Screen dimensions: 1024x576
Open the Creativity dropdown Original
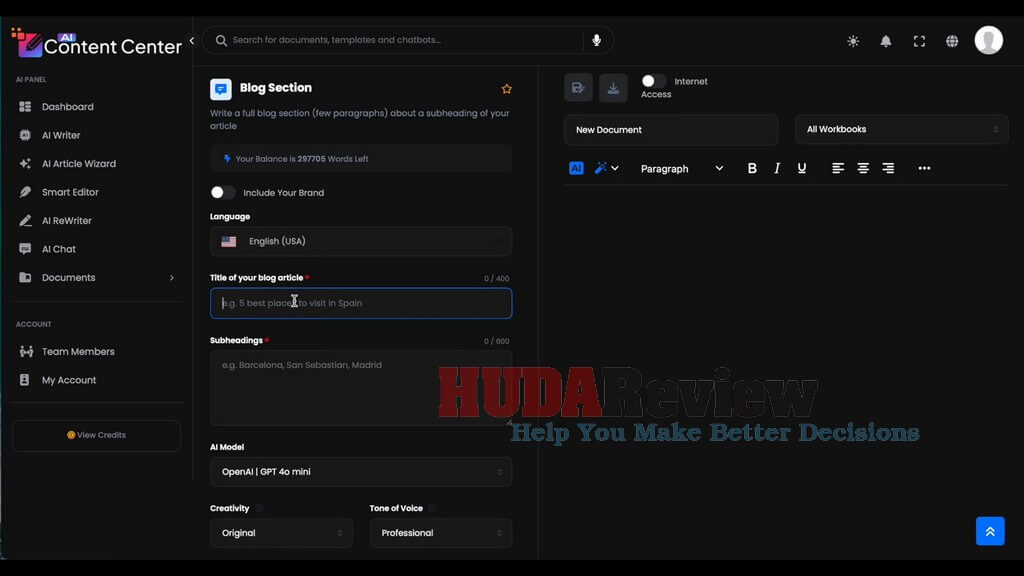click(281, 533)
